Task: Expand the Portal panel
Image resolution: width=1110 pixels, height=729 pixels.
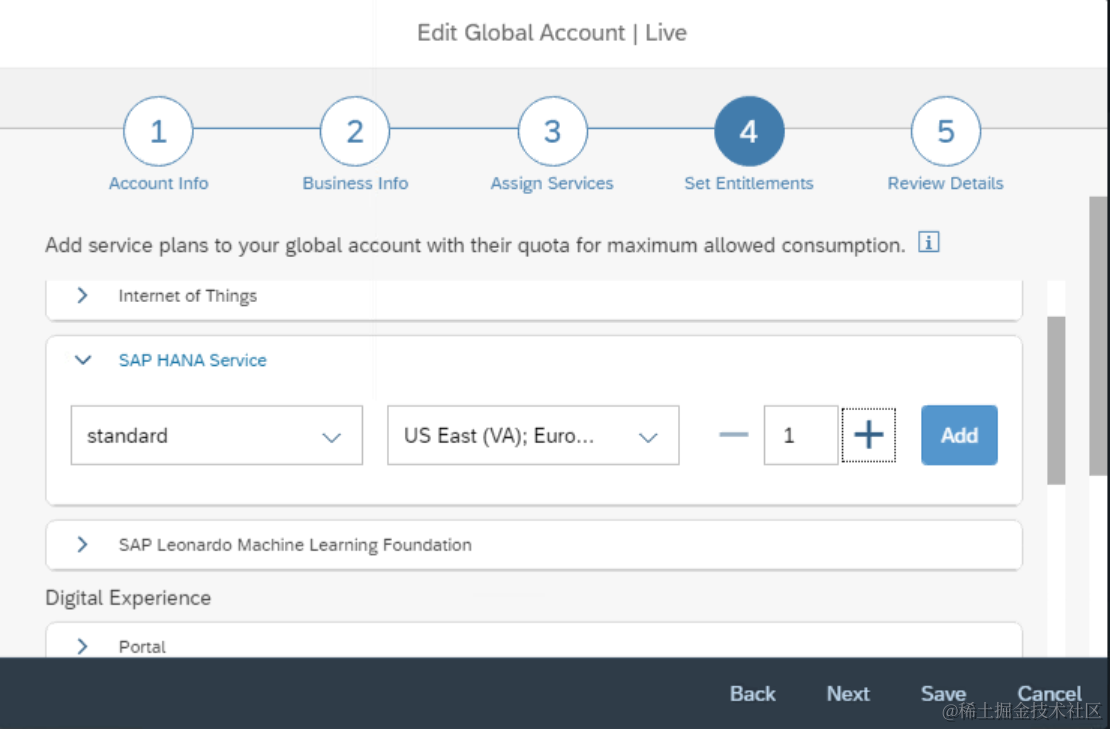Action: pos(83,646)
